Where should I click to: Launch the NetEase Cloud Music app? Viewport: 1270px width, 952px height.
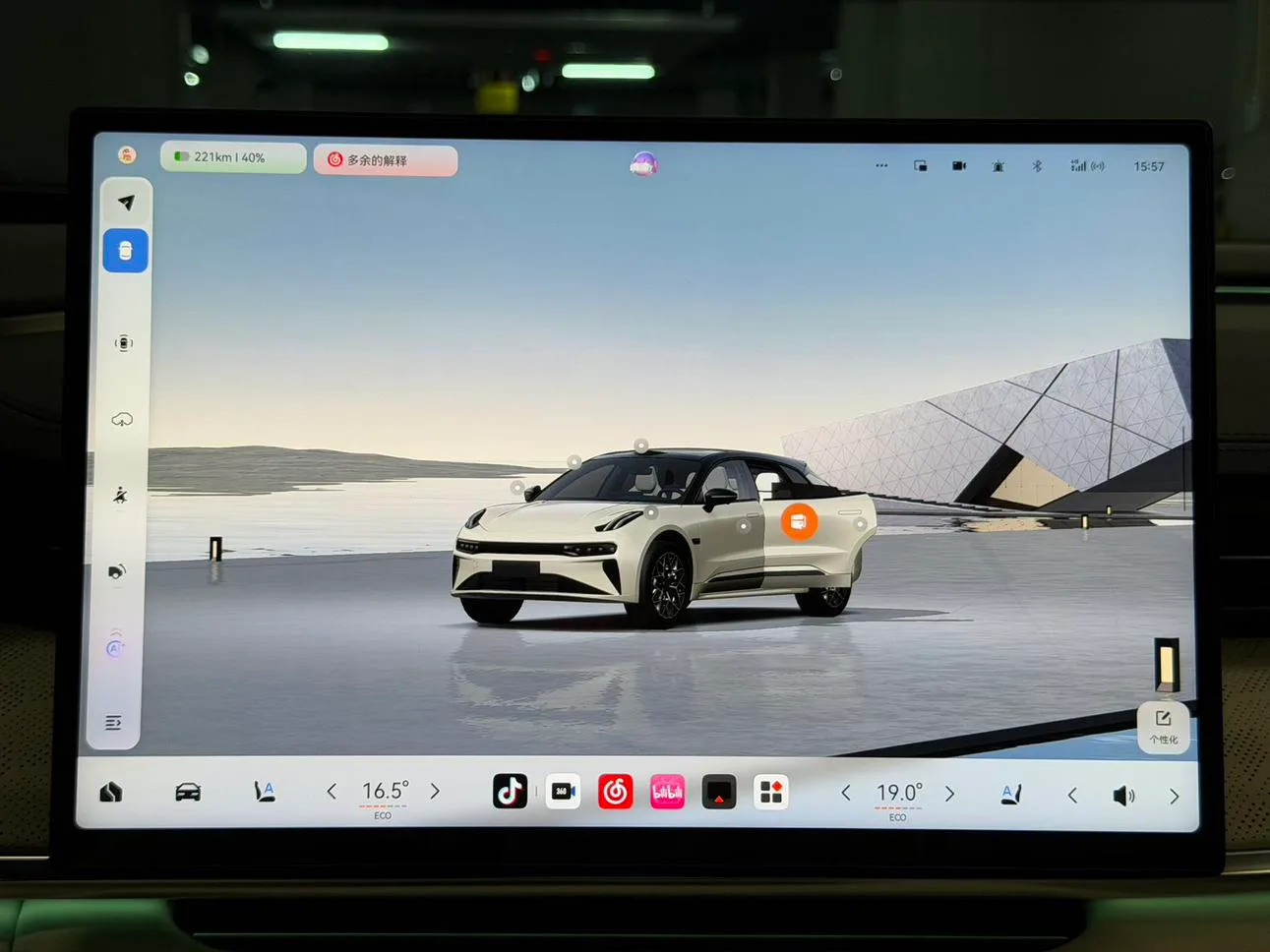tap(615, 792)
